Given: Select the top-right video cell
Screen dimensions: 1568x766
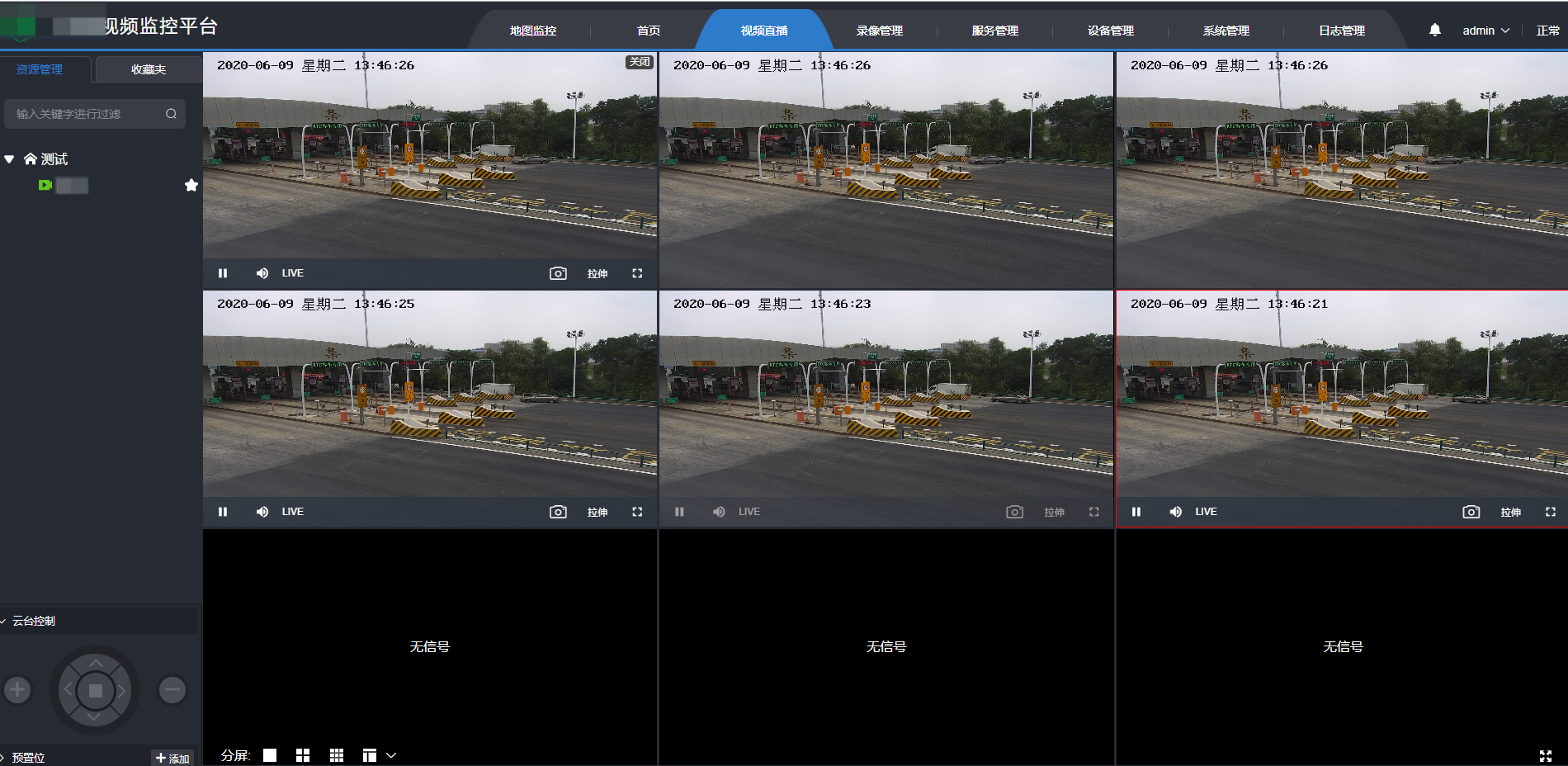Looking at the screenshot, I should tap(1342, 170).
